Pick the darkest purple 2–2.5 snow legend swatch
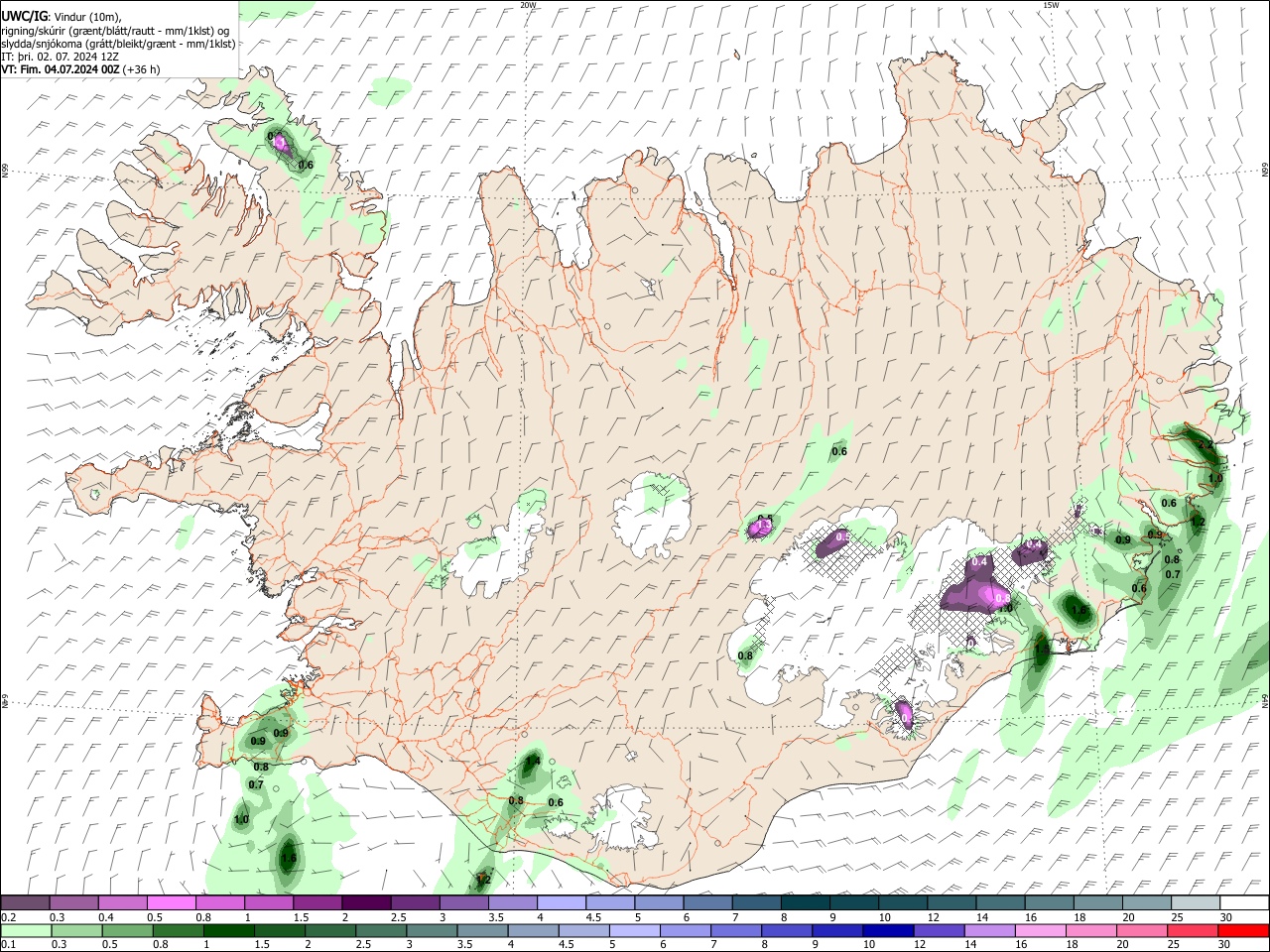1270x952 pixels. pos(365,903)
